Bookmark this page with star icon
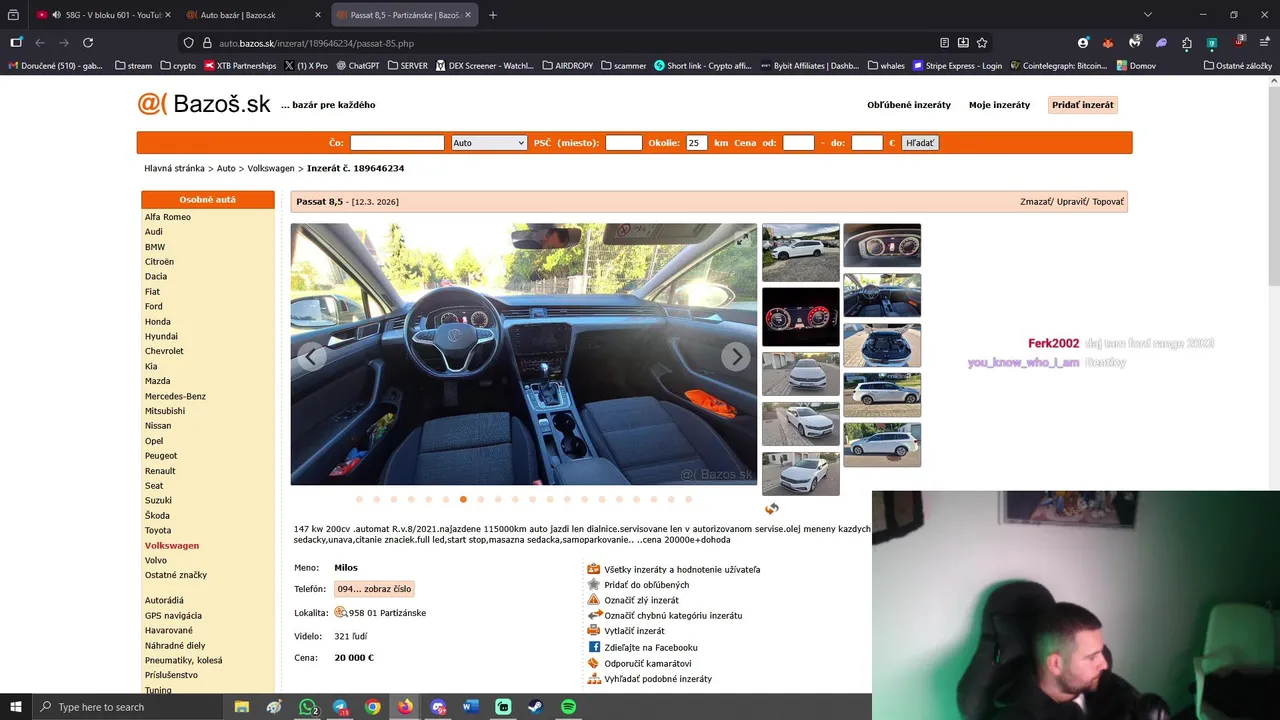This screenshot has height=720, width=1280. pyautogui.click(x=982, y=43)
